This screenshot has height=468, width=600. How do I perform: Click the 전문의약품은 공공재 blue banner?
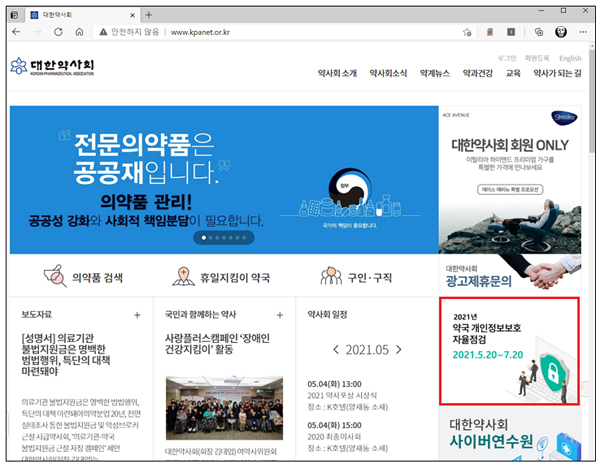click(x=224, y=179)
